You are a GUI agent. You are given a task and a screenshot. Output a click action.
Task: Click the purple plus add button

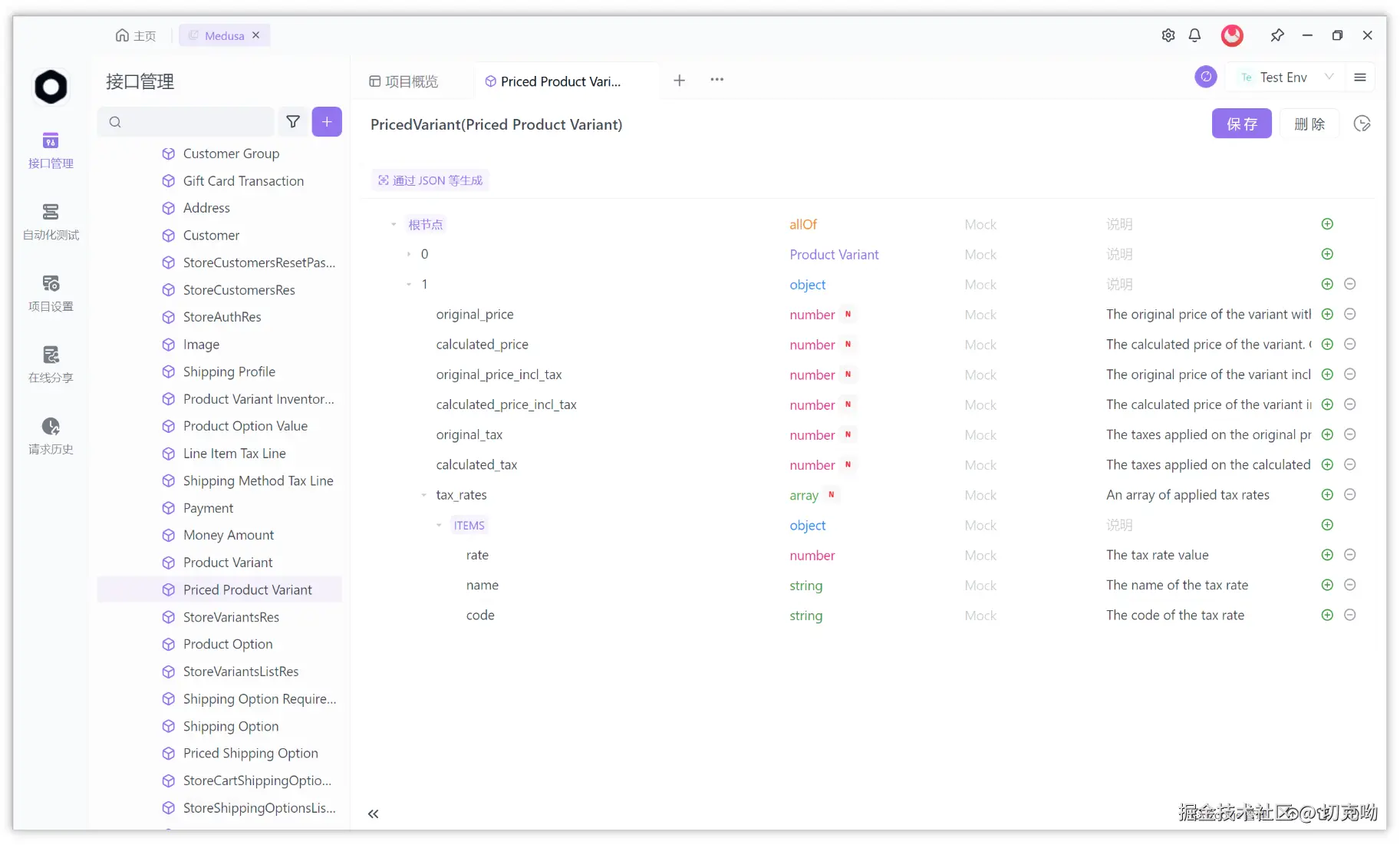(327, 121)
